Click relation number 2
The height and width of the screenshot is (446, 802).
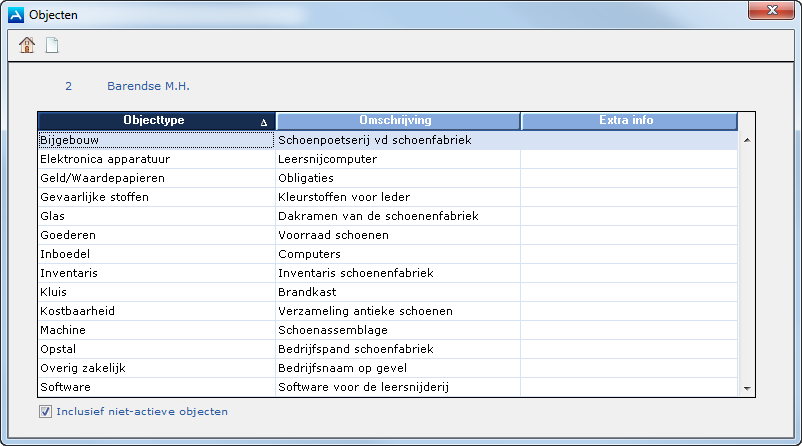(69, 86)
